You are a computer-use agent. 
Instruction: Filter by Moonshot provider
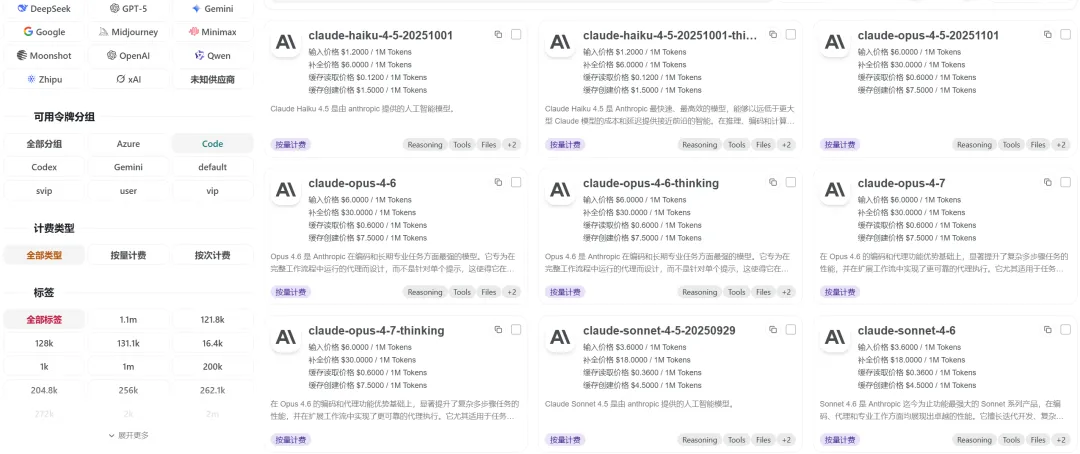pyautogui.click(x=44, y=55)
